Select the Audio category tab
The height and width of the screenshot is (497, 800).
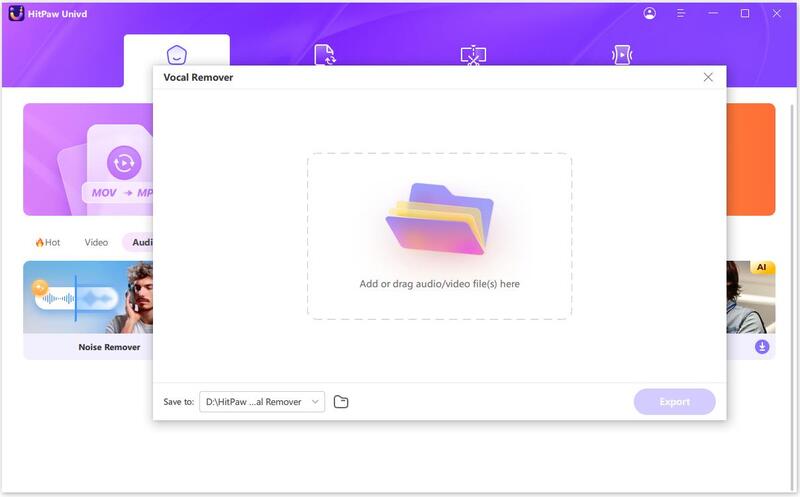coord(138,242)
